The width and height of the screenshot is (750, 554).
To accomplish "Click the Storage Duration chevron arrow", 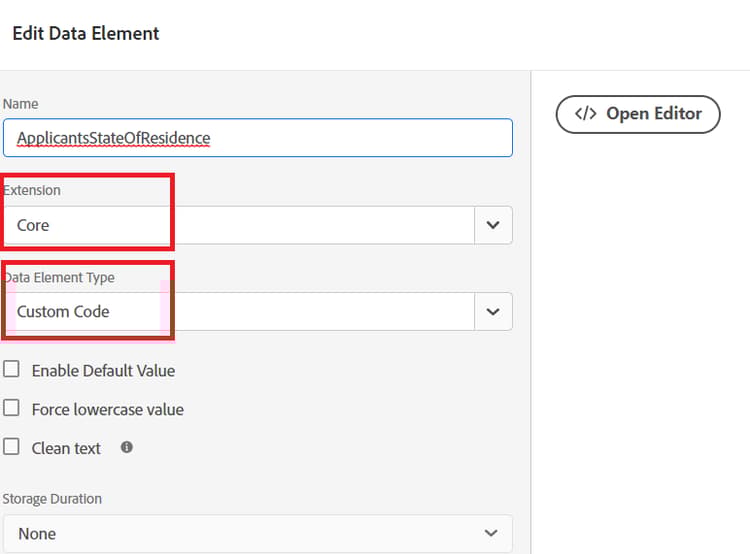I will [490, 533].
